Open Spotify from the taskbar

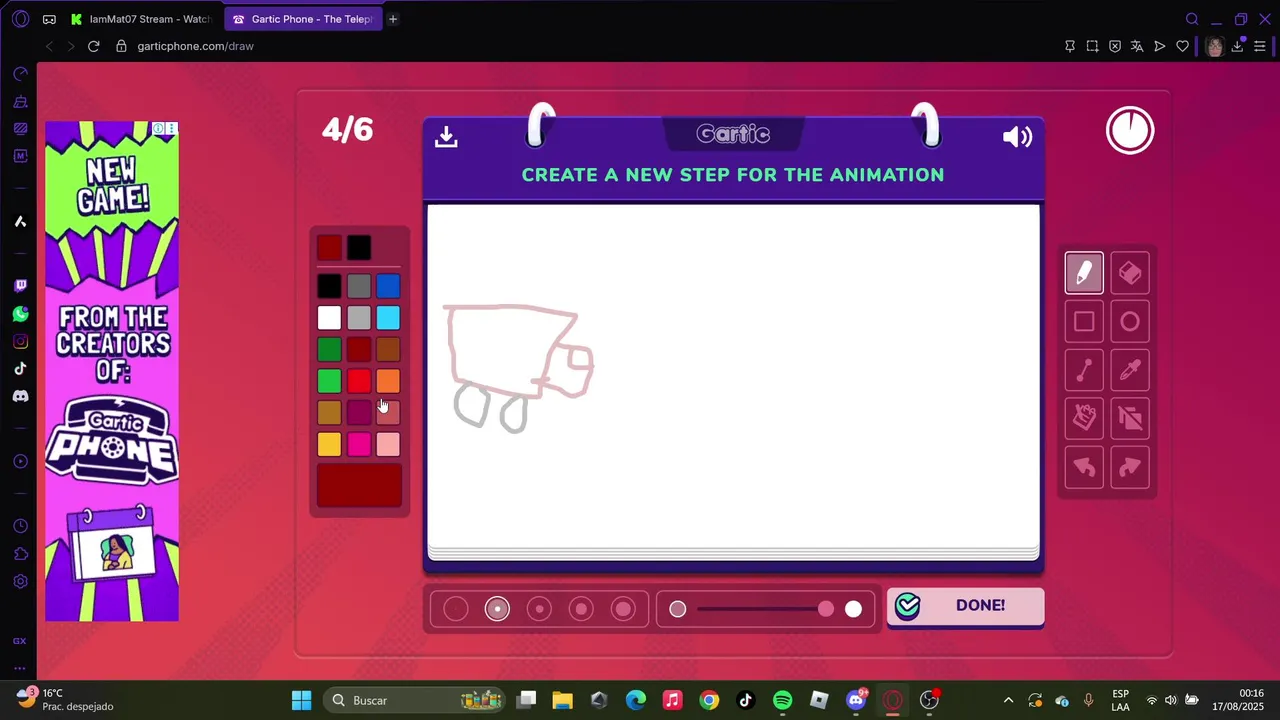(782, 700)
